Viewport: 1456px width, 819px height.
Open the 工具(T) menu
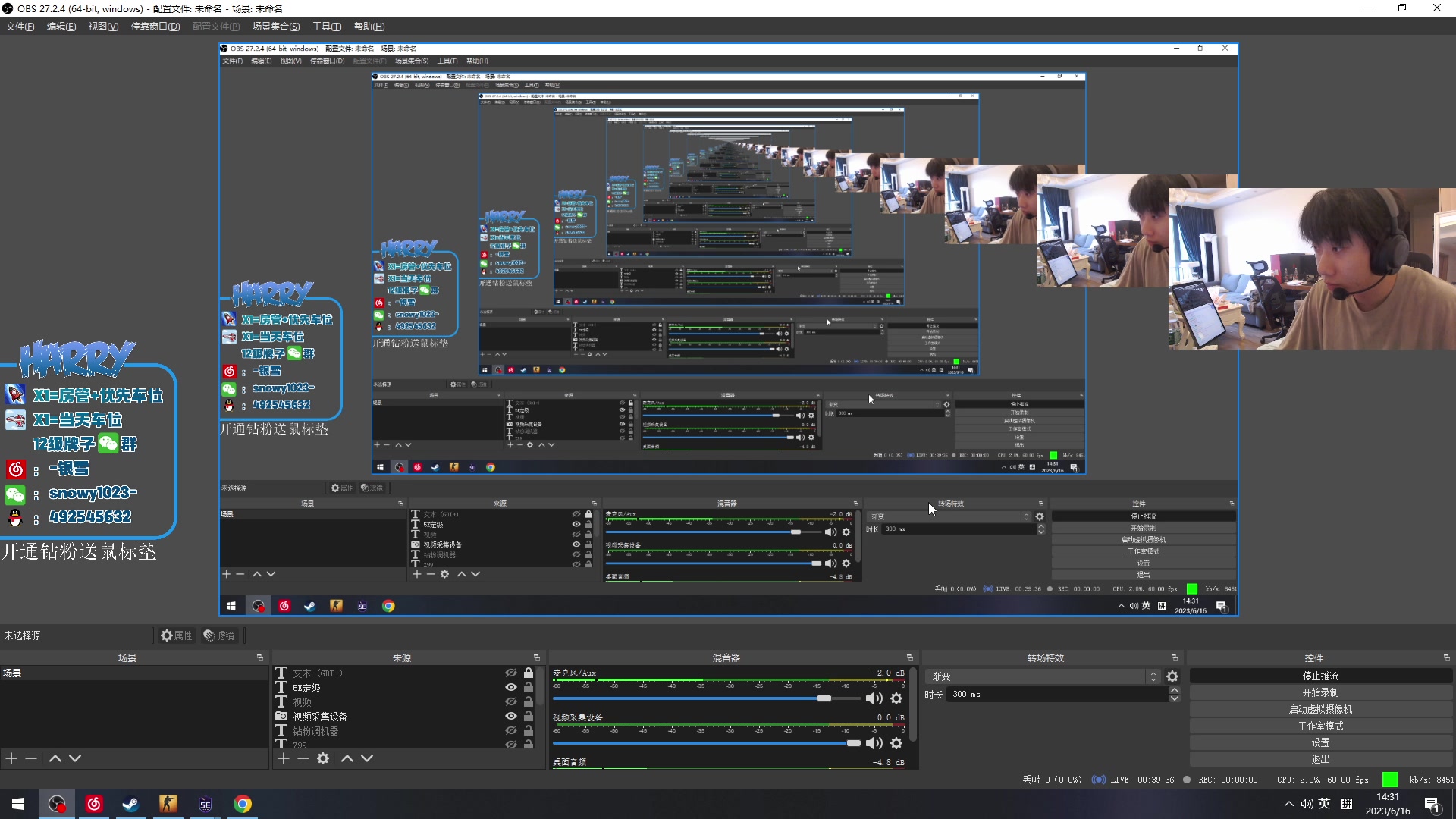(327, 27)
